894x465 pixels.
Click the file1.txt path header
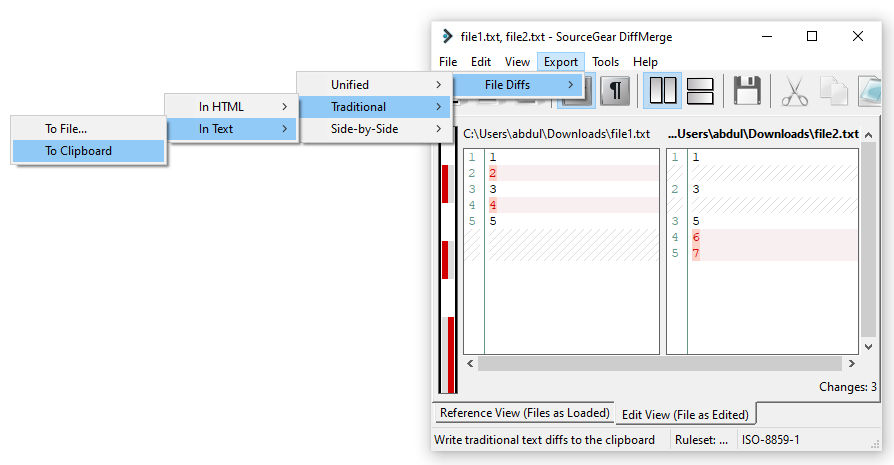[556, 134]
